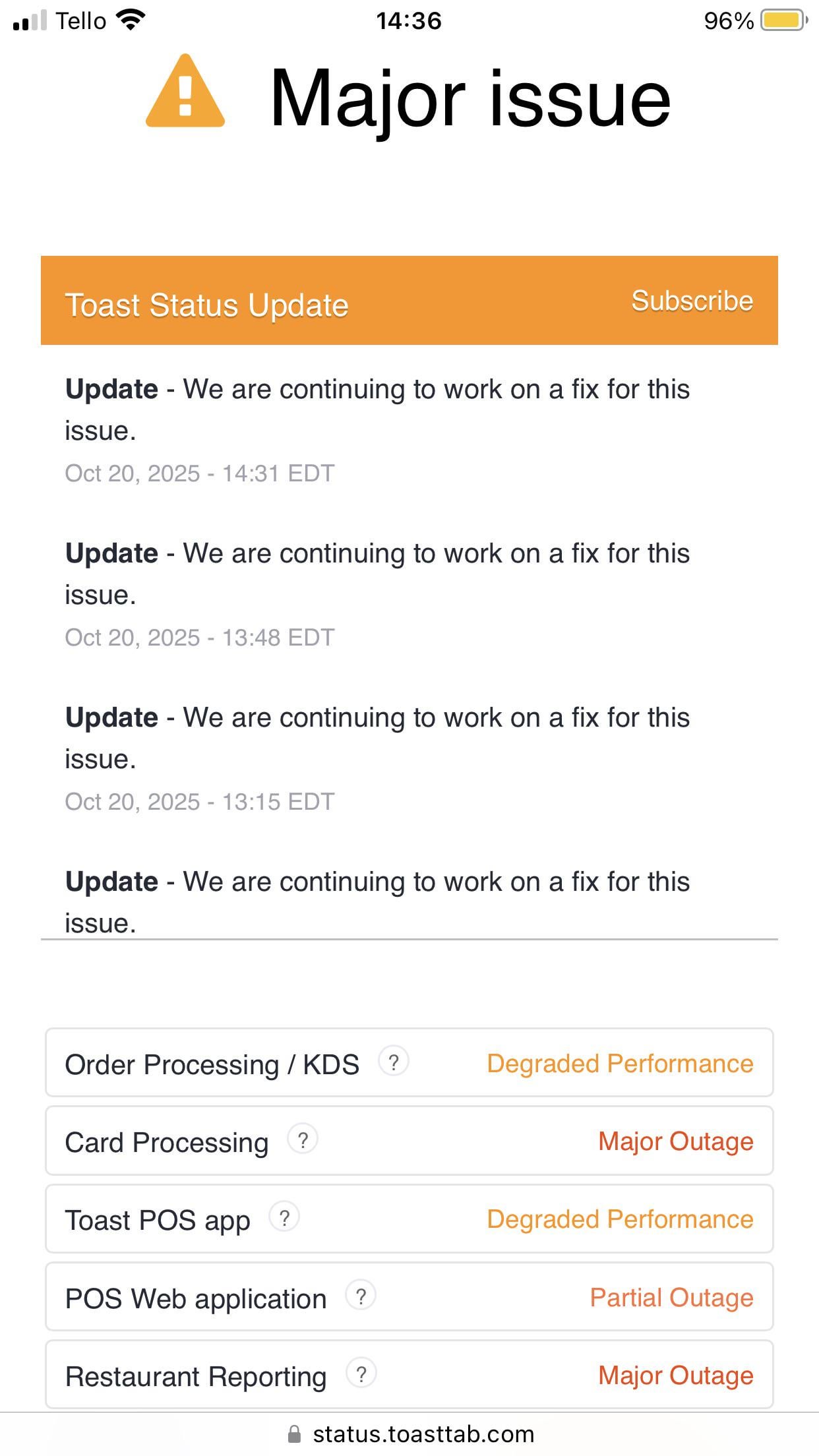819x1456 pixels.
Task: Tap the battery icon in status bar
Action: [783, 20]
